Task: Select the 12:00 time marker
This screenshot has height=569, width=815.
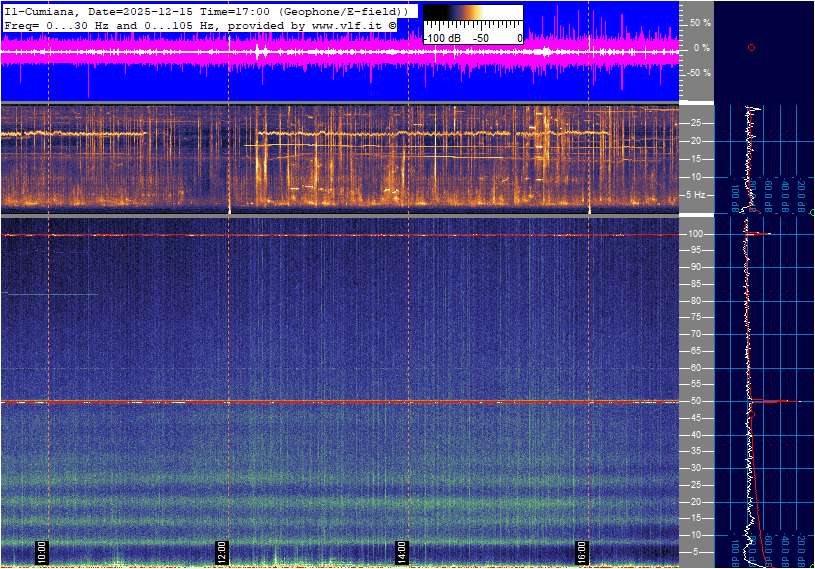Action: tap(222, 551)
